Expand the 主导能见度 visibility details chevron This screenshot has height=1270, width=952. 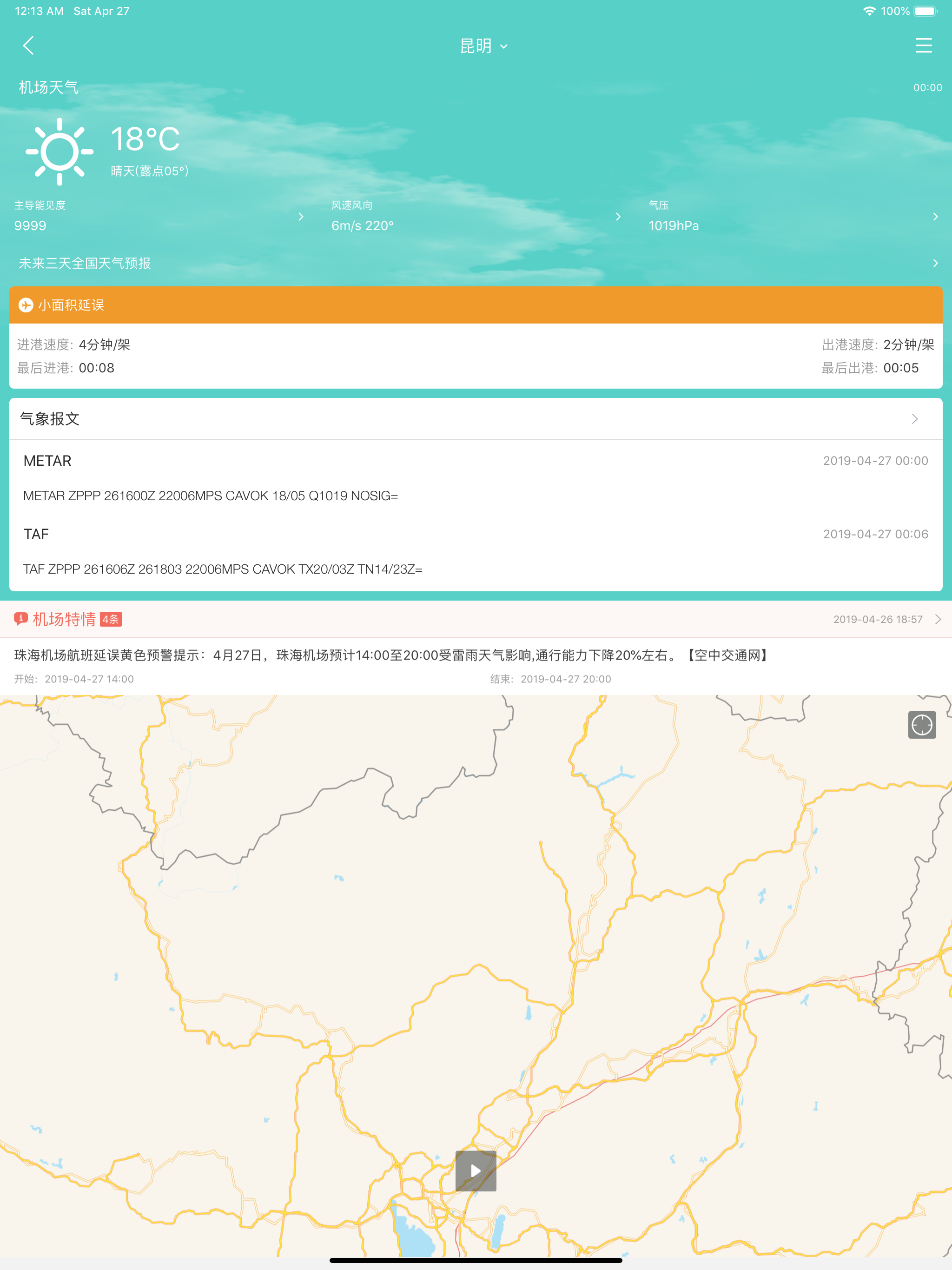coord(301,217)
